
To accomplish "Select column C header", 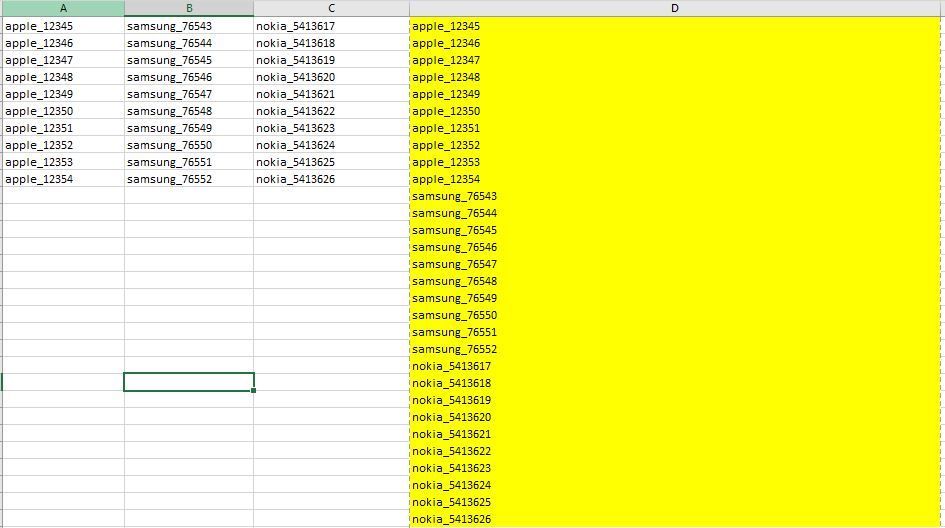I will [331, 8].
